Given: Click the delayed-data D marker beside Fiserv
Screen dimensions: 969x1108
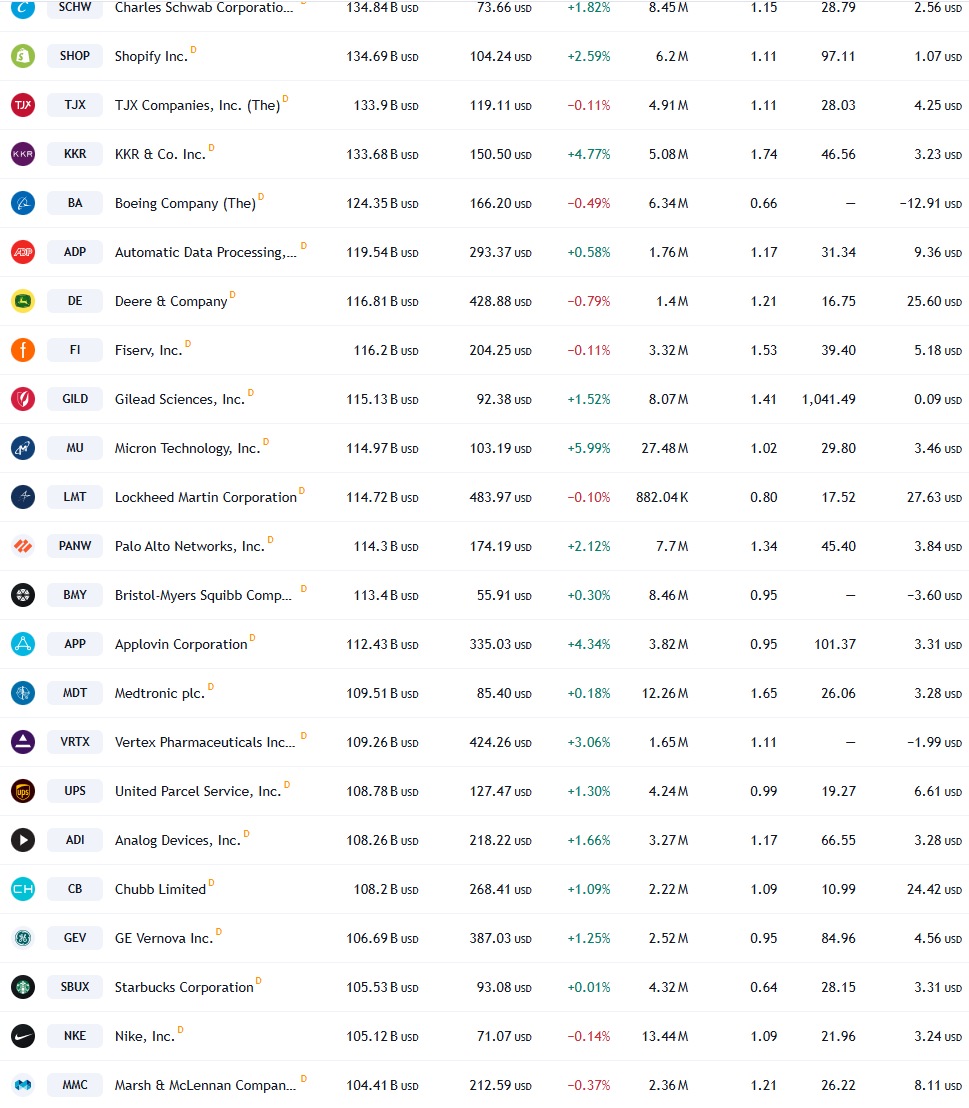Looking at the screenshot, I should click(188, 343).
